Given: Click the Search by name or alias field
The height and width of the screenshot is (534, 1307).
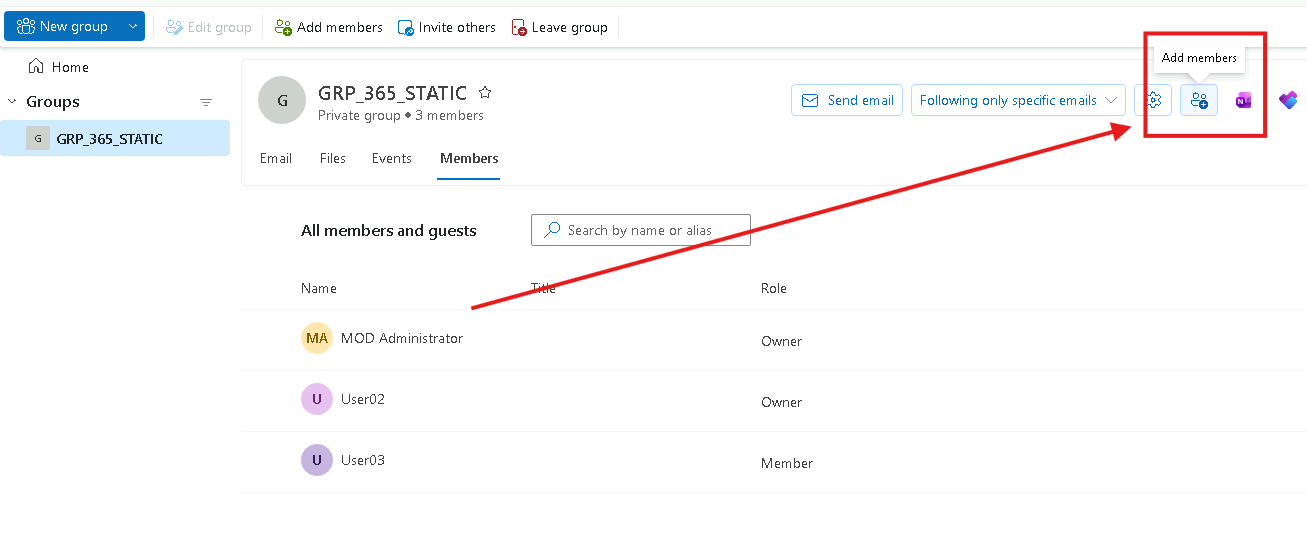Looking at the screenshot, I should 641,230.
